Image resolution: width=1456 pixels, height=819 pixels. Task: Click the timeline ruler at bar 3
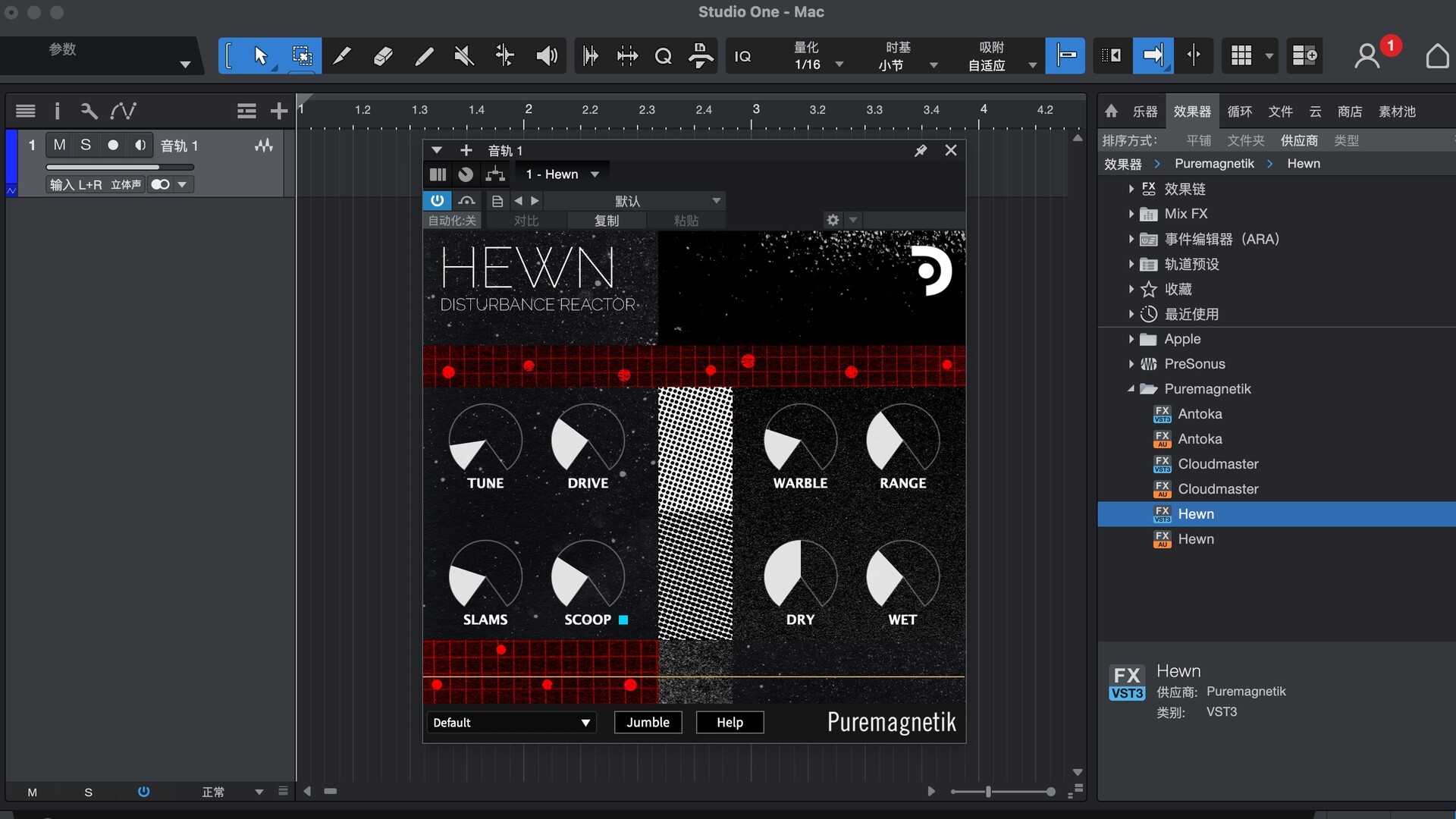(x=755, y=111)
